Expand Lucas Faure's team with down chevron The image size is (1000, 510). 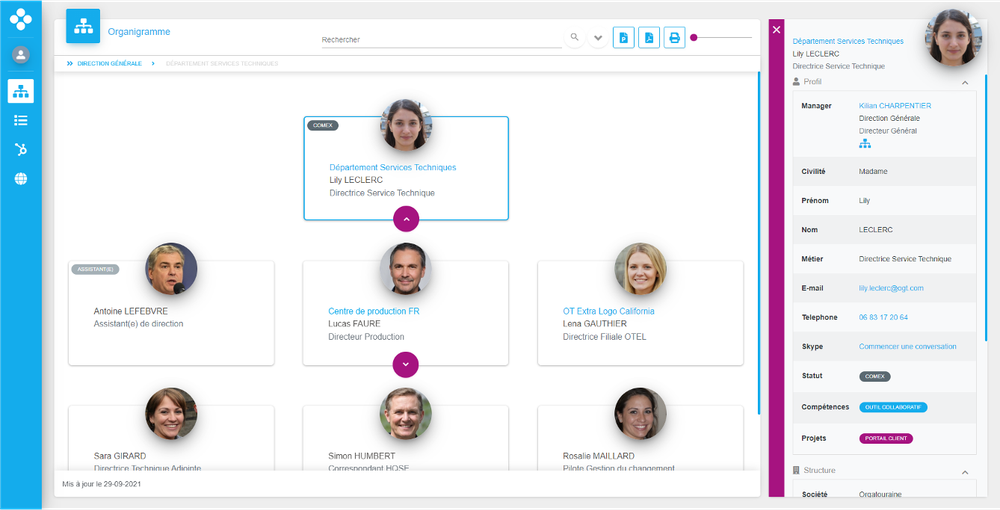[x=406, y=365]
